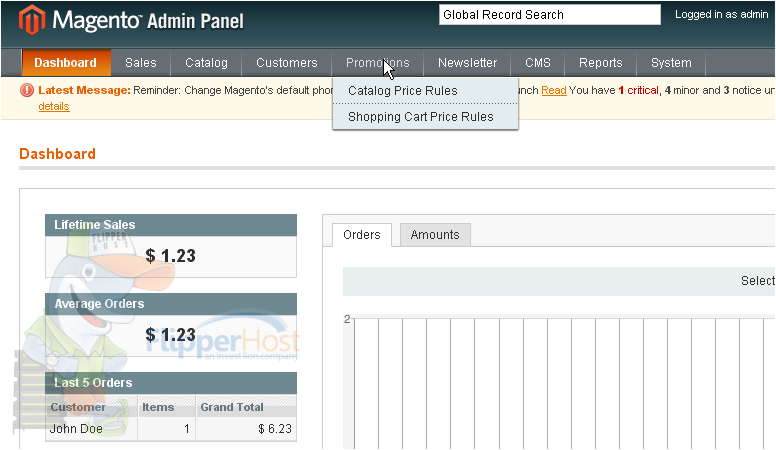
Task: Open the Sales menu
Action: pos(141,63)
